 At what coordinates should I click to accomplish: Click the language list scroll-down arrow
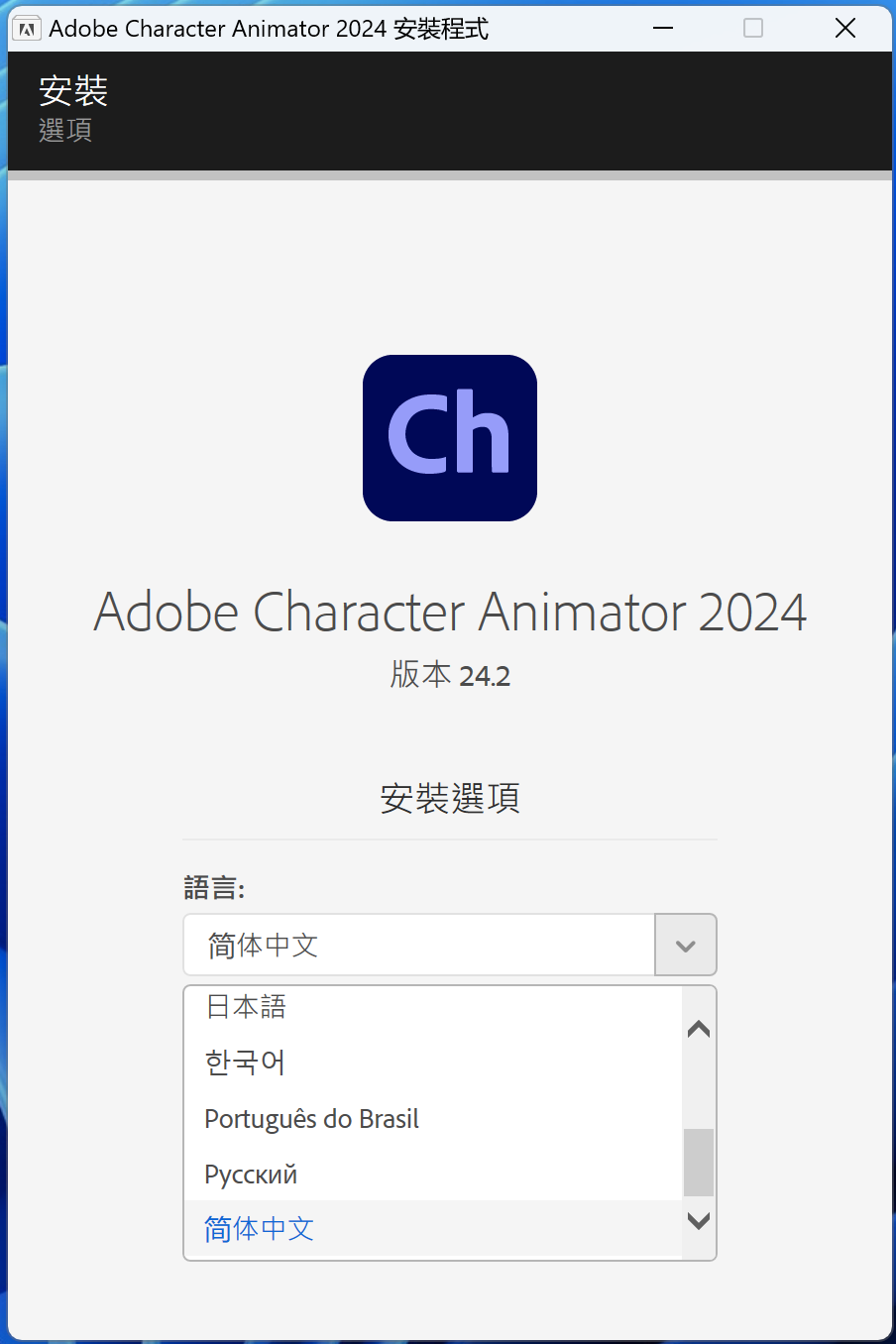pos(699,1221)
